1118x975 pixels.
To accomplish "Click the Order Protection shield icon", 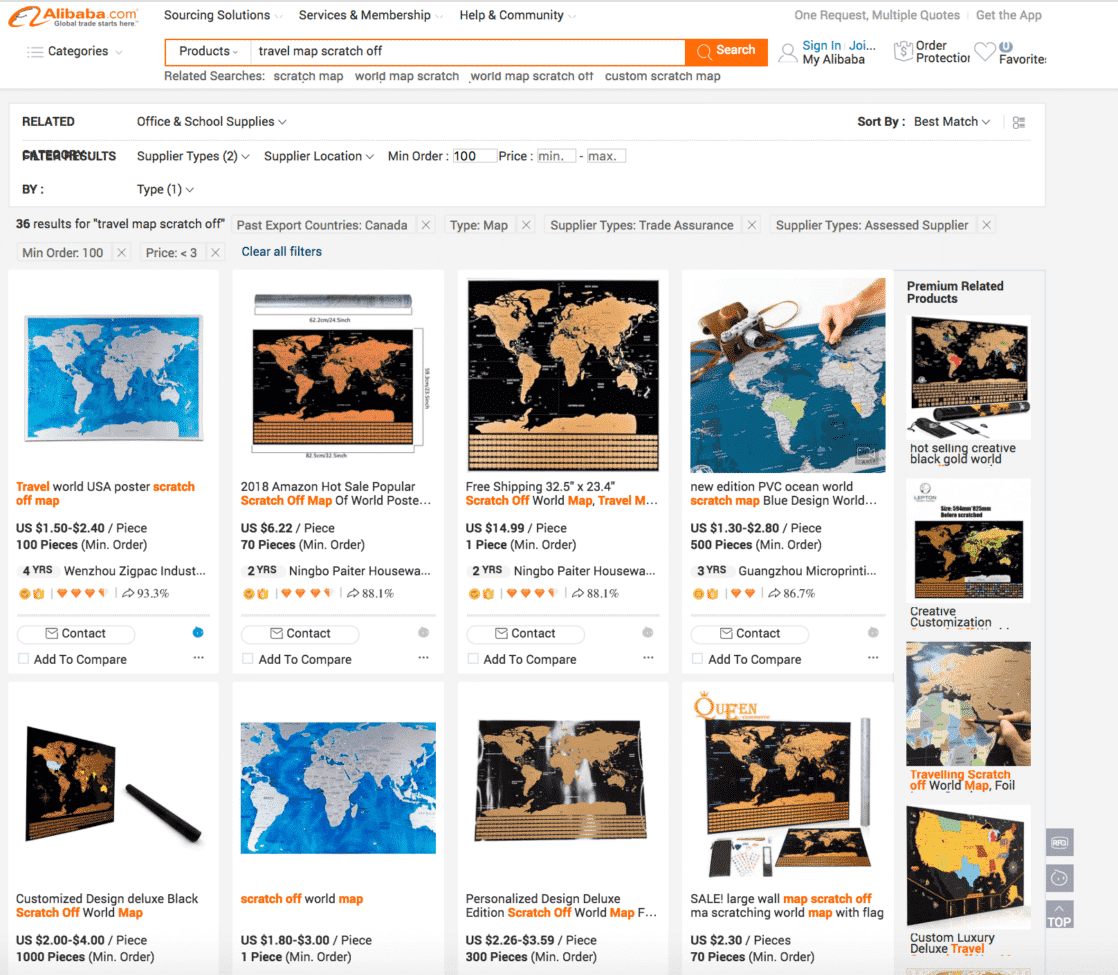I will pyautogui.click(x=903, y=51).
